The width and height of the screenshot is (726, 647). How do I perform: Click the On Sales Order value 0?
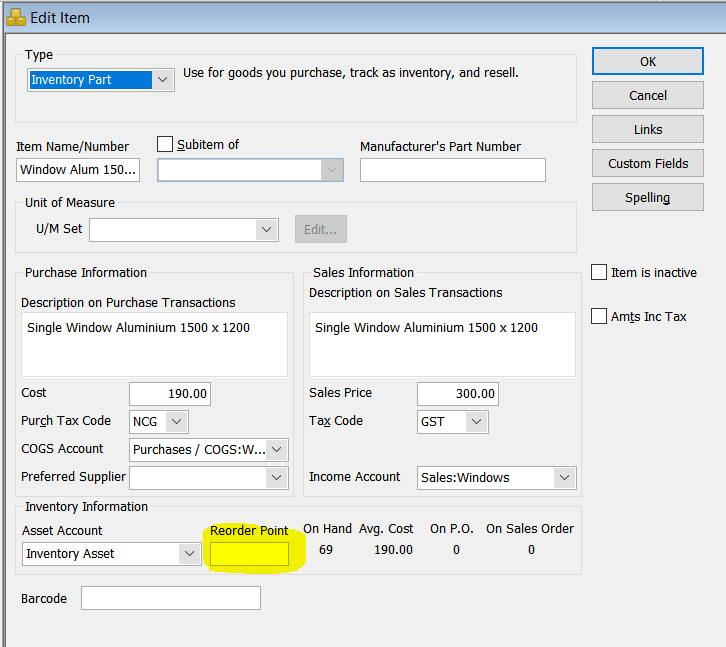click(531, 550)
